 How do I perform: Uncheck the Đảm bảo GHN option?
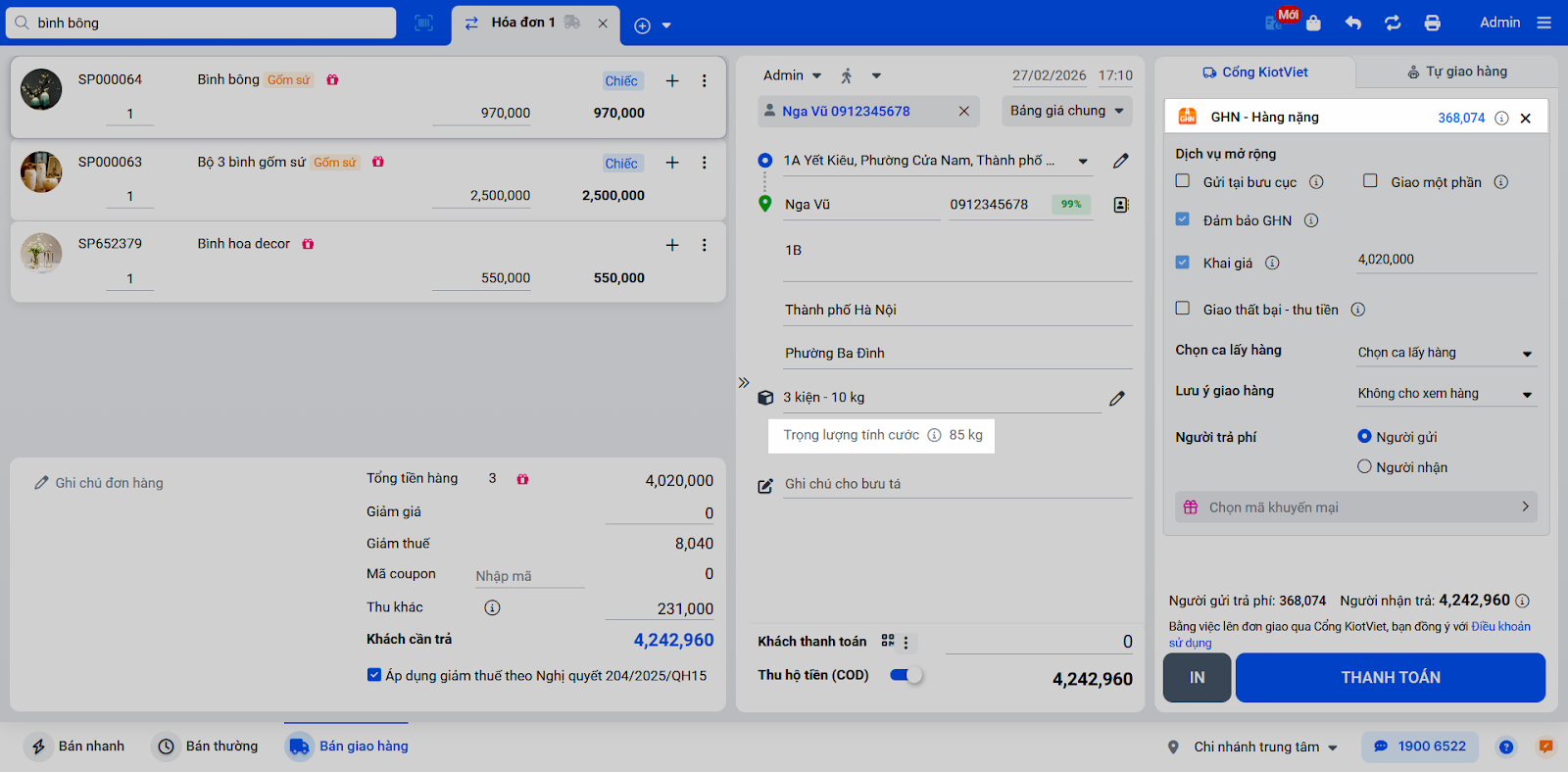point(1183,219)
